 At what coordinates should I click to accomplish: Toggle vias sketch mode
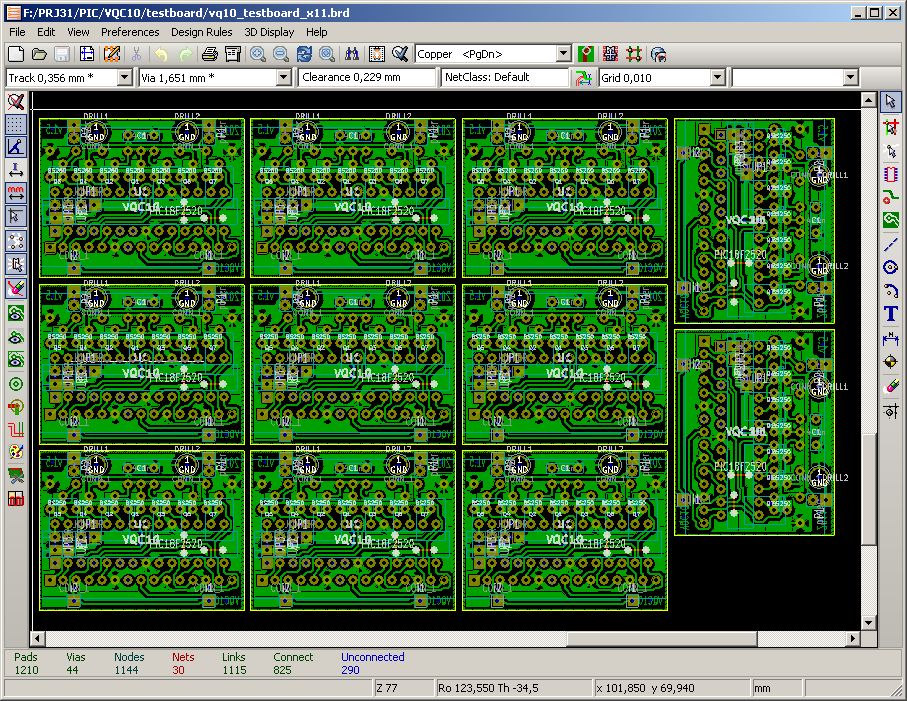click(x=16, y=407)
